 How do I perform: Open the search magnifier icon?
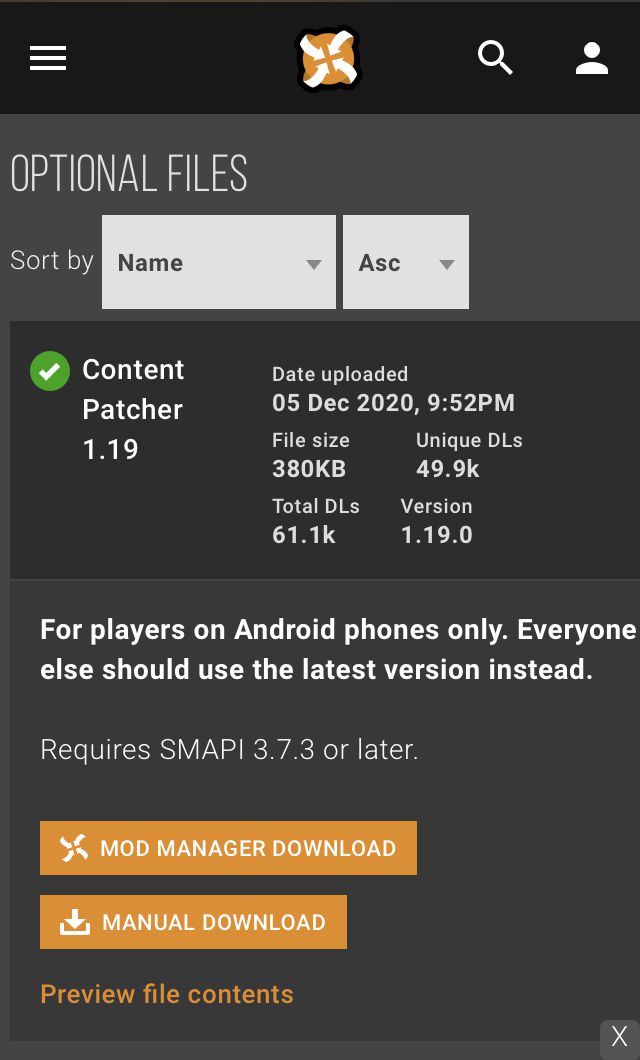coord(494,59)
